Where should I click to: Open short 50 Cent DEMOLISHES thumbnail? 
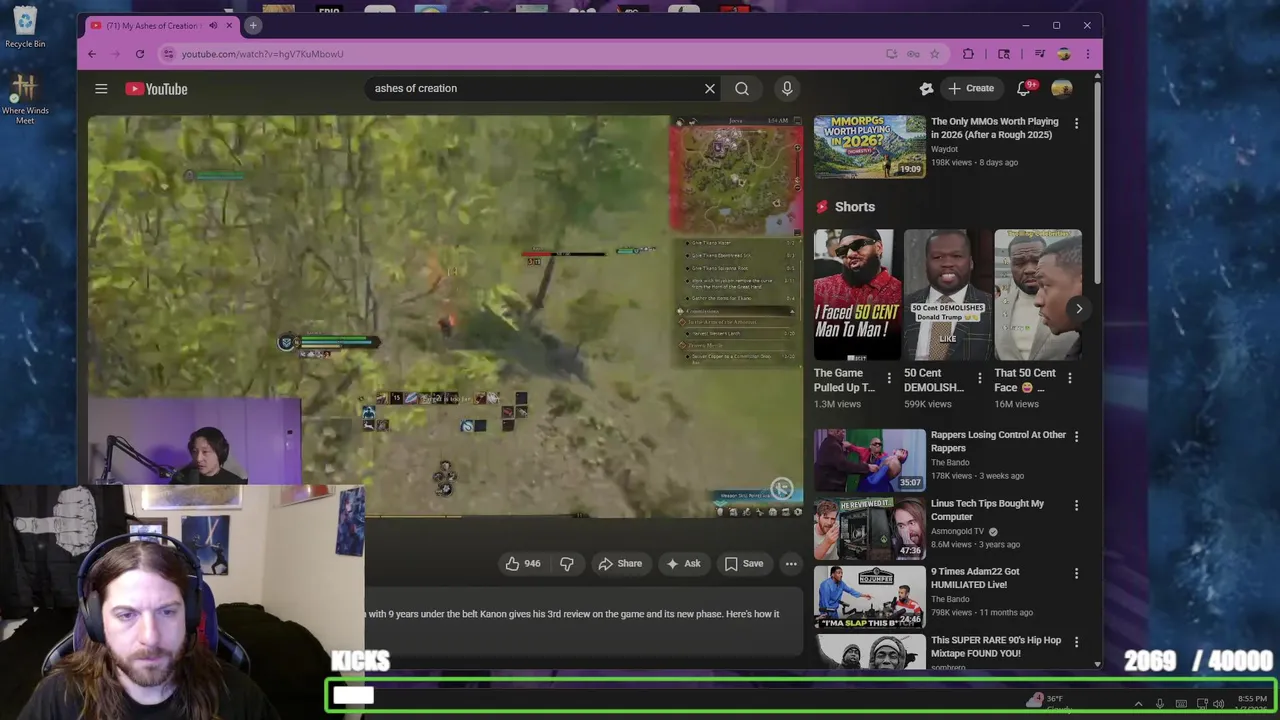[948, 295]
